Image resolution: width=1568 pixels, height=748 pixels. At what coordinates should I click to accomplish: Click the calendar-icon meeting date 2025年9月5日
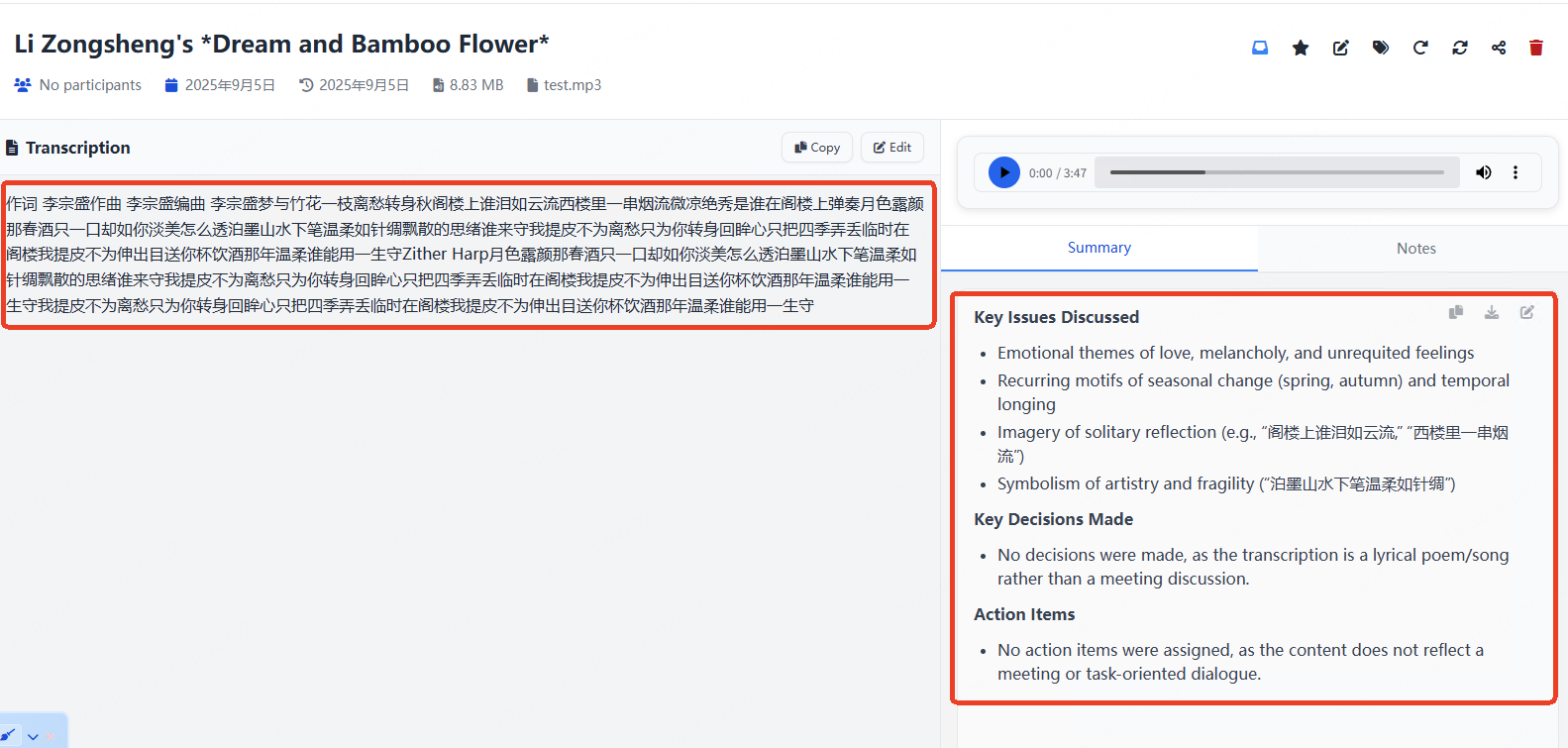tap(230, 85)
